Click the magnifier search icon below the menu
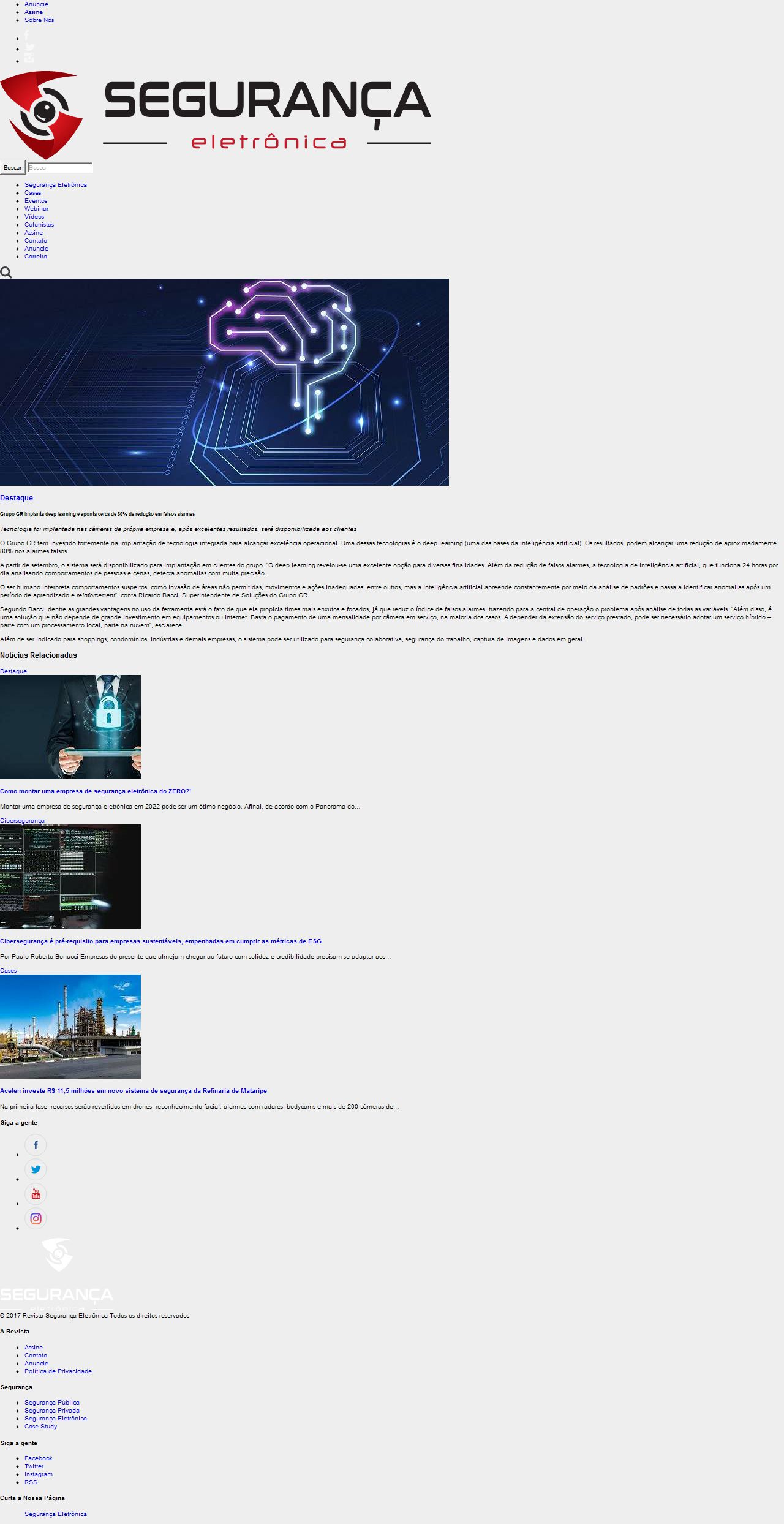The width and height of the screenshot is (784, 1524). [6, 273]
